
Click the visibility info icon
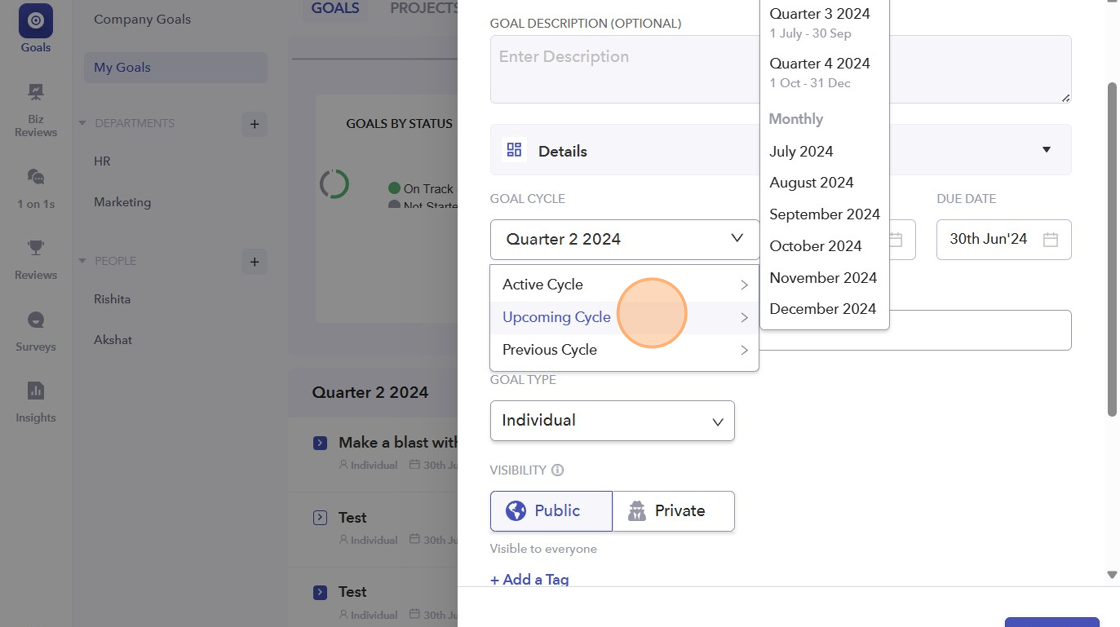(558, 470)
